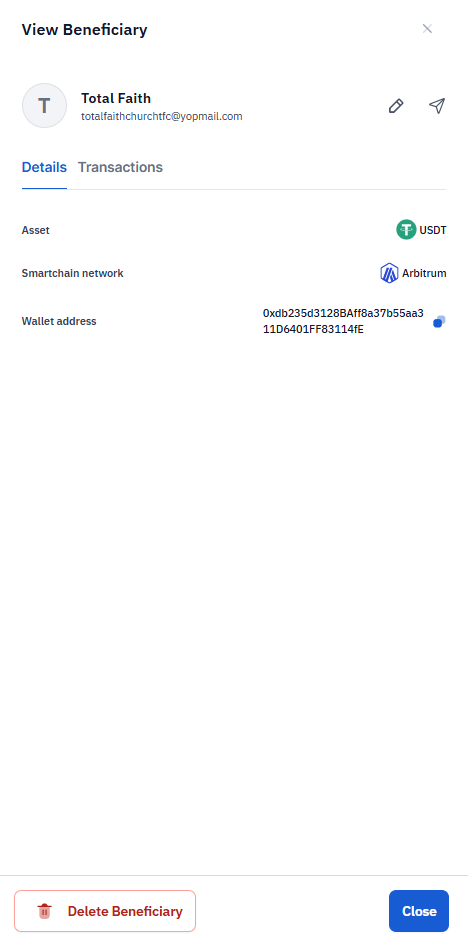Click the Delete Beneficiary button
This screenshot has height=946, width=468.
(x=105, y=911)
